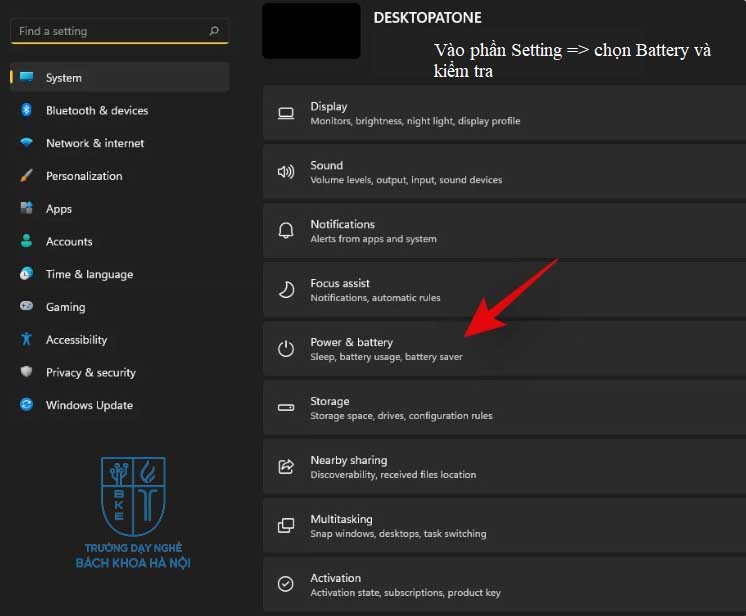Click 'Notifications, automatic rules' description
The image size is (746, 616).
[375, 298]
